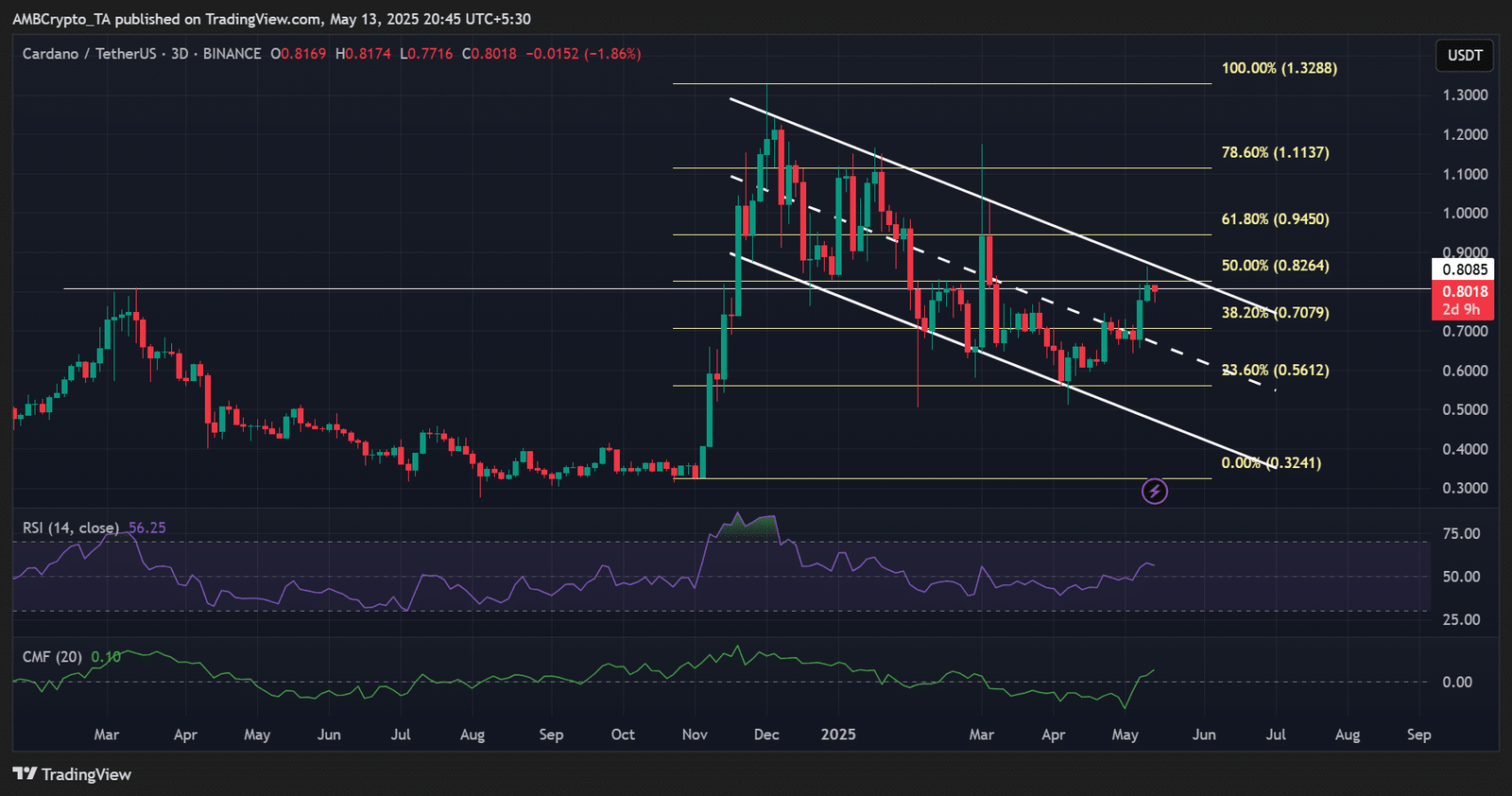Click the CMF (20) indicator label
The height and width of the screenshot is (796, 1512).
pyautogui.click(x=53, y=657)
